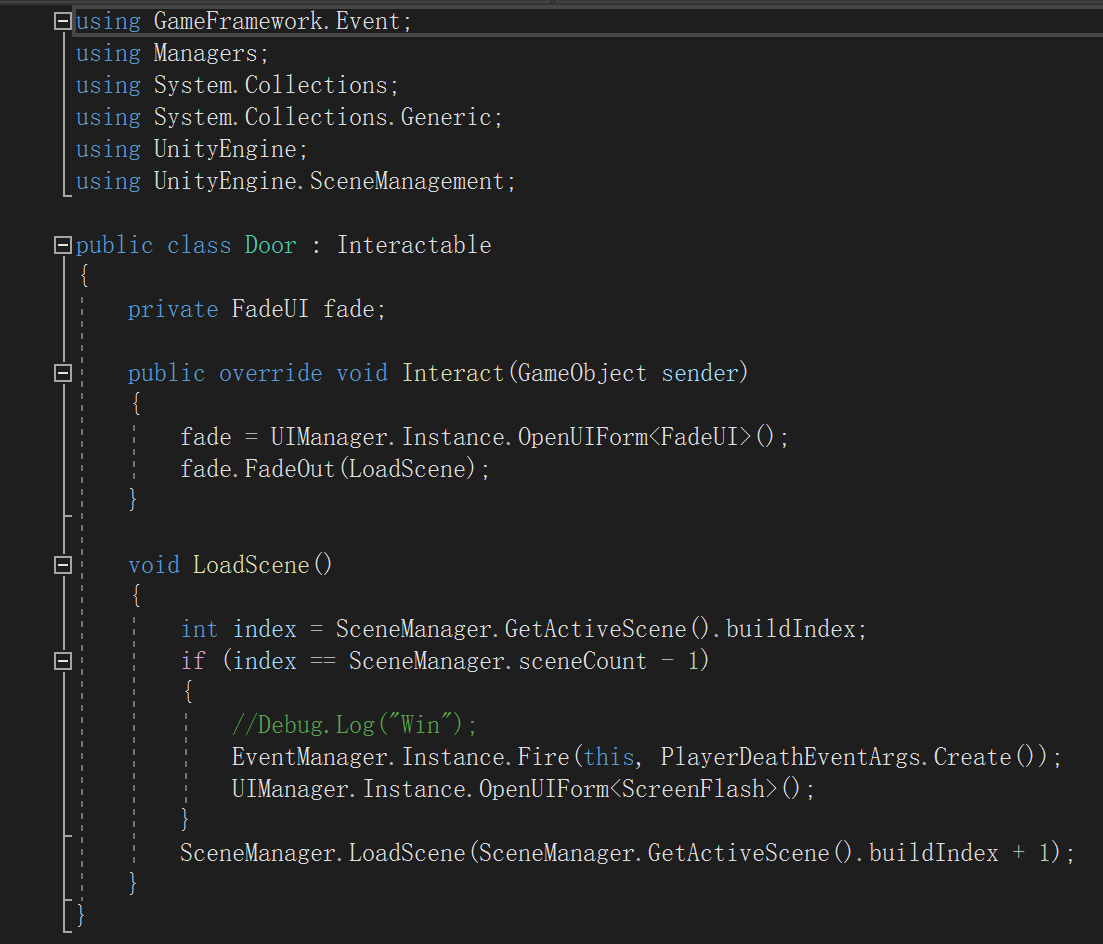The image size is (1103, 944).
Task: Click 'using UnityEngine.SceneManagement' directive
Action: coord(295,181)
